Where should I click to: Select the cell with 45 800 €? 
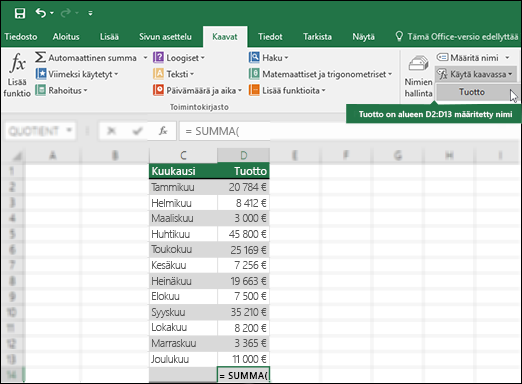[243, 234]
